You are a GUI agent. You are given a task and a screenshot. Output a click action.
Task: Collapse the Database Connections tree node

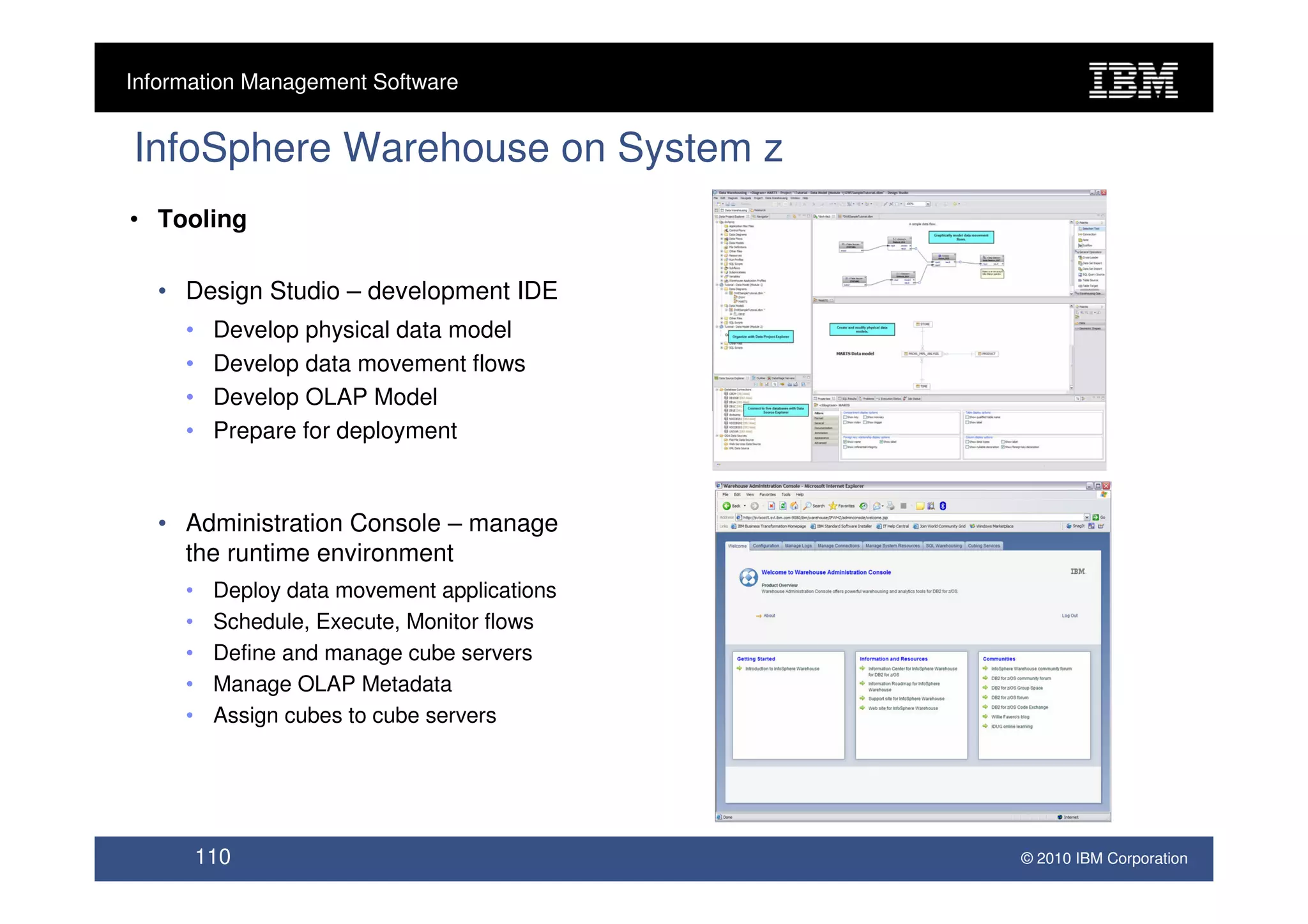pyautogui.click(x=717, y=390)
